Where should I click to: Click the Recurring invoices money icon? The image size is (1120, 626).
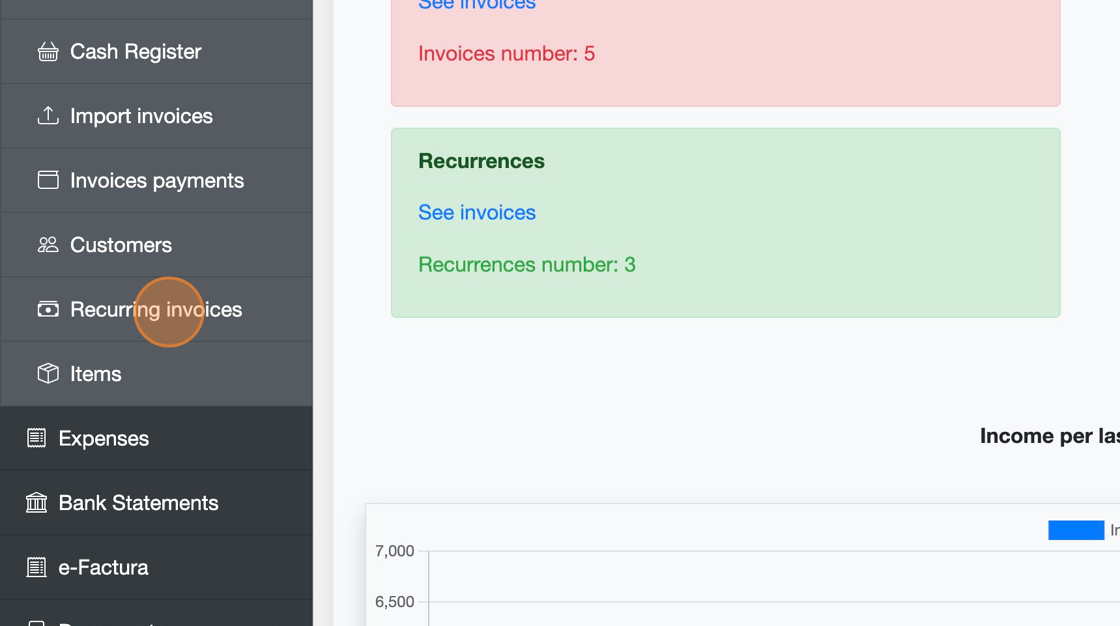tap(48, 309)
